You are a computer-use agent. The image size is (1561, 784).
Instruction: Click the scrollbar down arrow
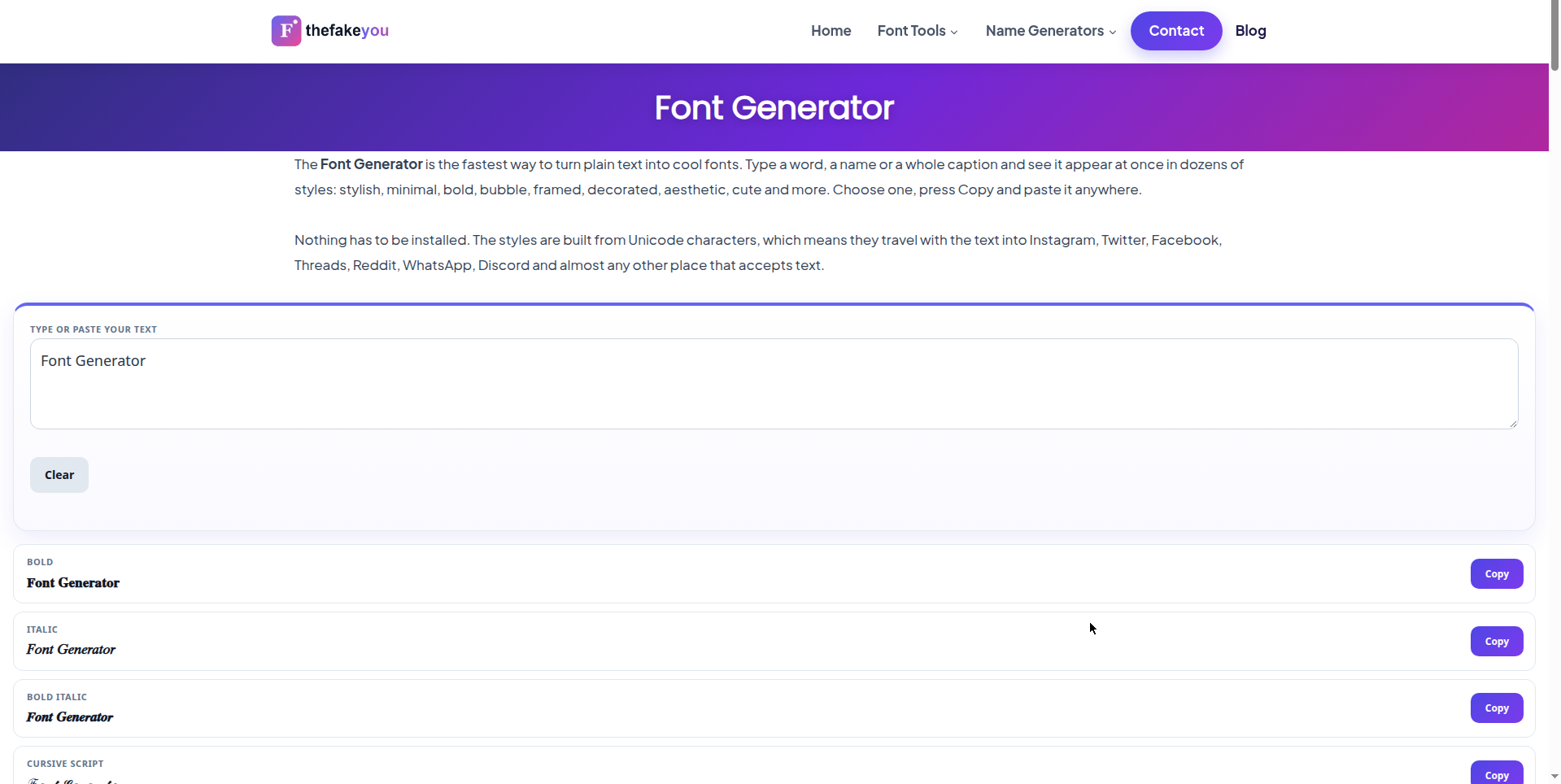click(x=1554, y=777)
